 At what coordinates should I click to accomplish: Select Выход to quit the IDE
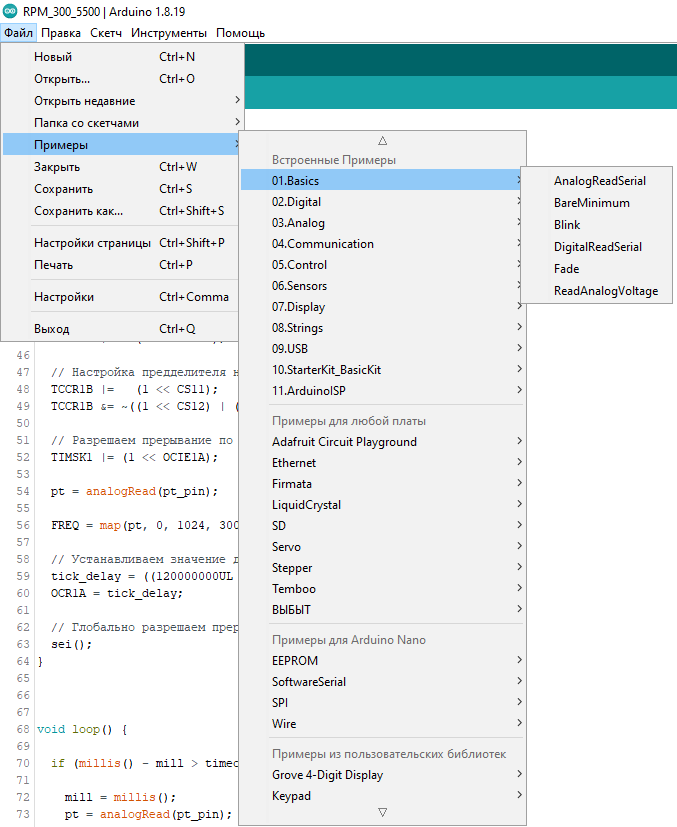(x=52, y=329)
